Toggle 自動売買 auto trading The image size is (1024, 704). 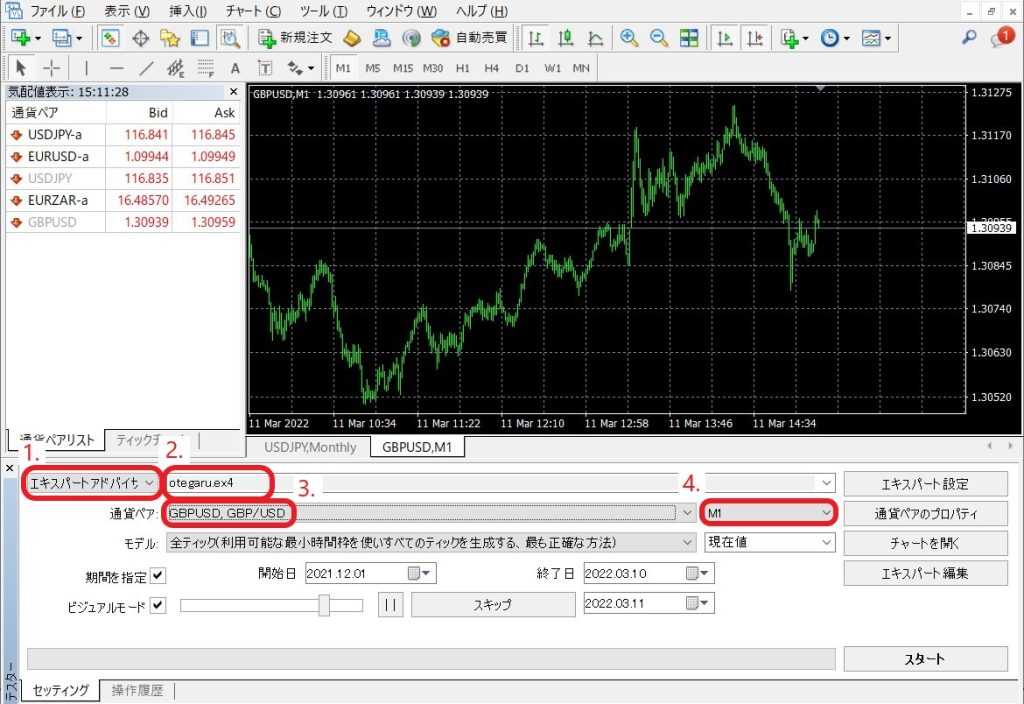[468, 38]
